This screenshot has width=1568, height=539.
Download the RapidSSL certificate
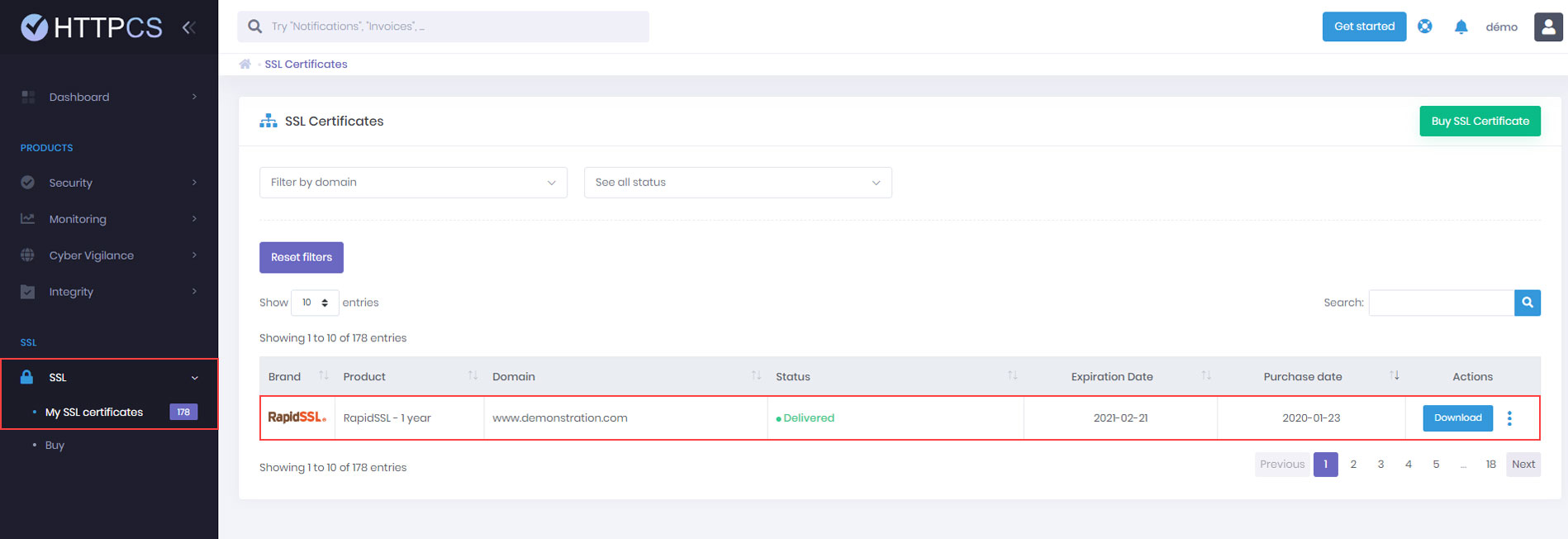1457,418
